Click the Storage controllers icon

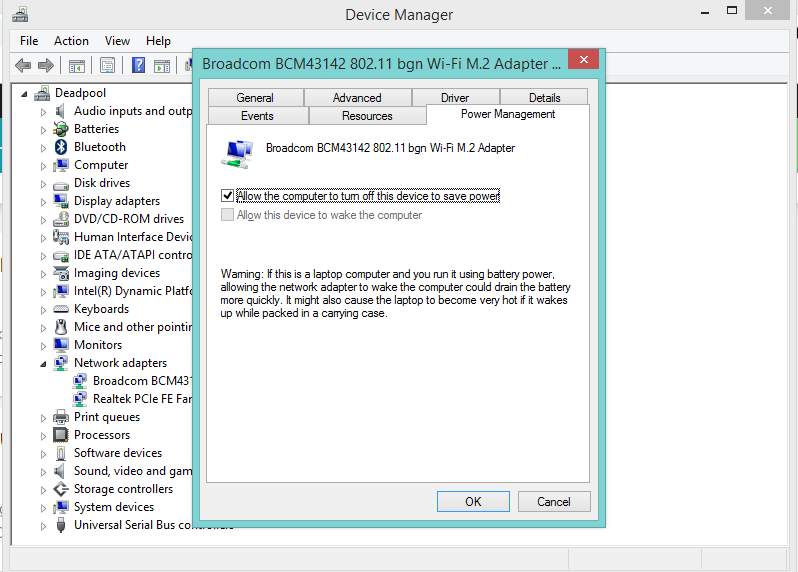(x=61, y=489)
